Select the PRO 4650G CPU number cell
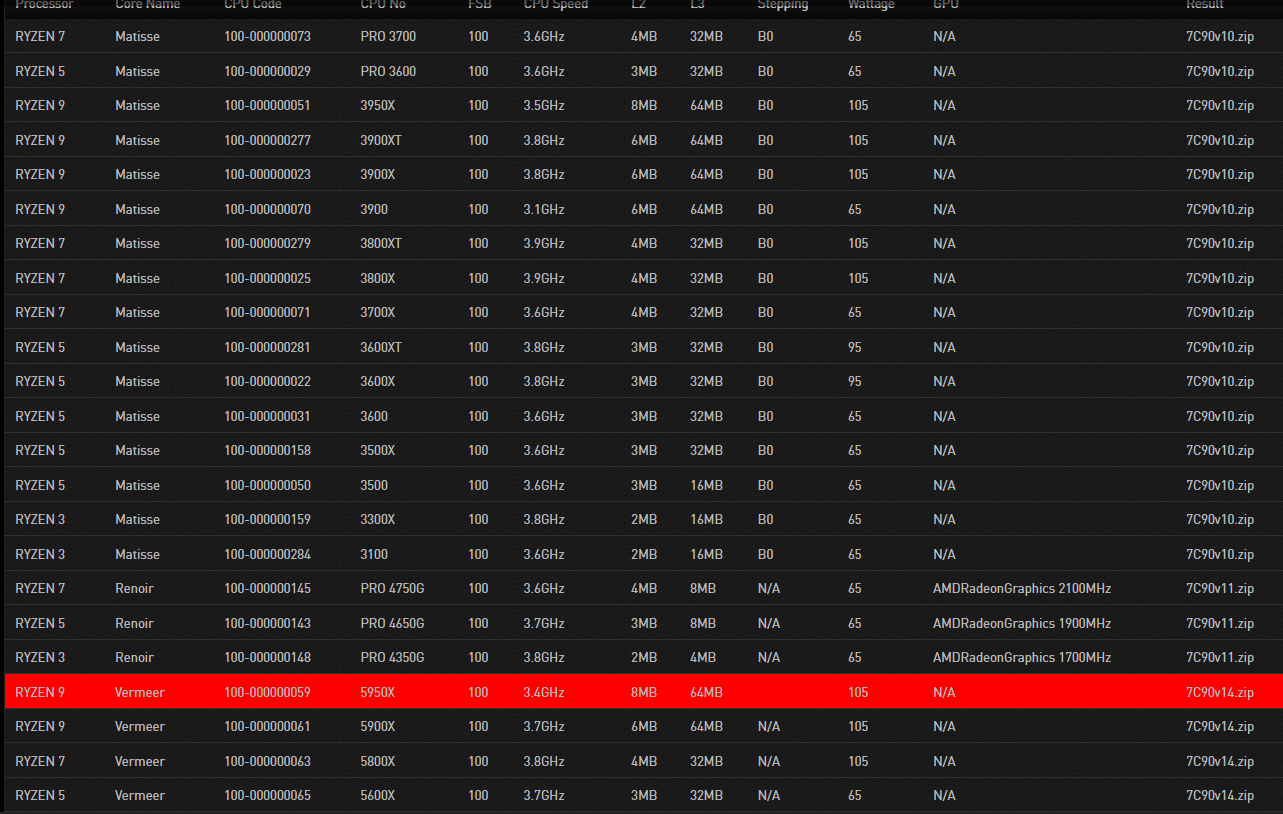Screen dimensions: 1283x814 tap(392, 623)
